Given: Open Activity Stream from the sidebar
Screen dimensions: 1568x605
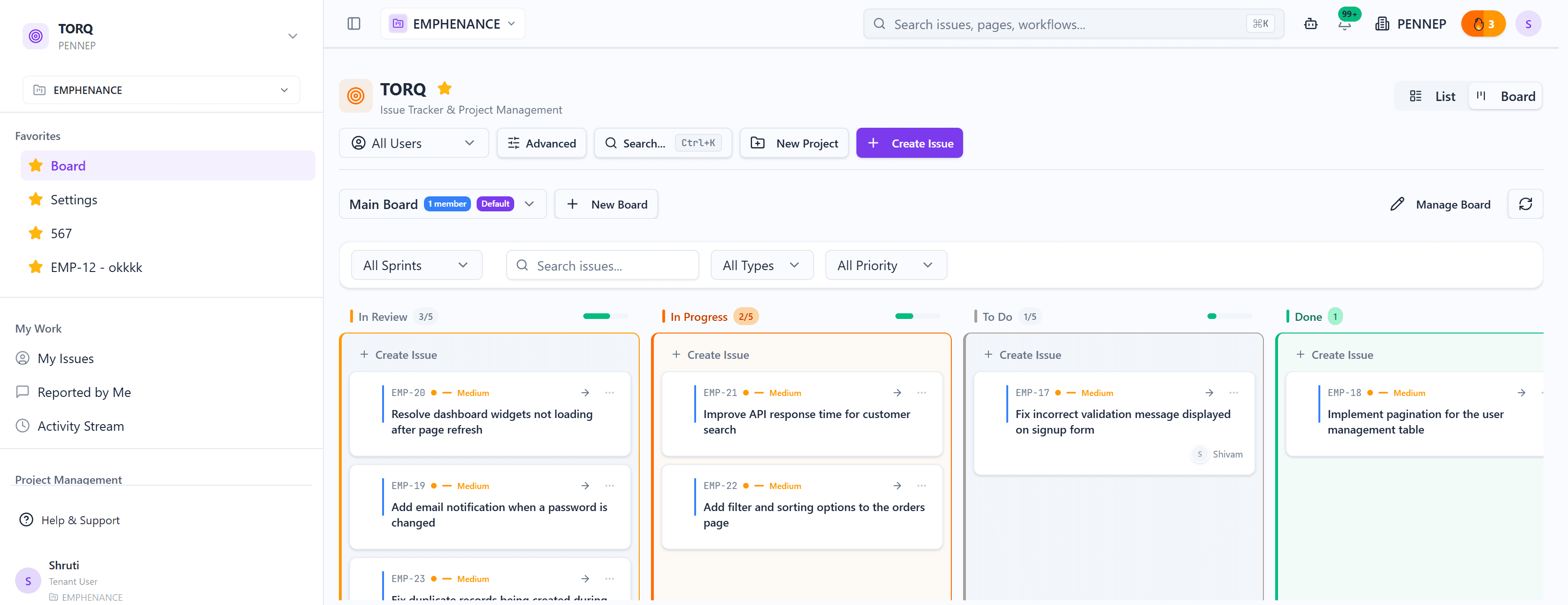Looking at the screenshot, I should (80, 426).
